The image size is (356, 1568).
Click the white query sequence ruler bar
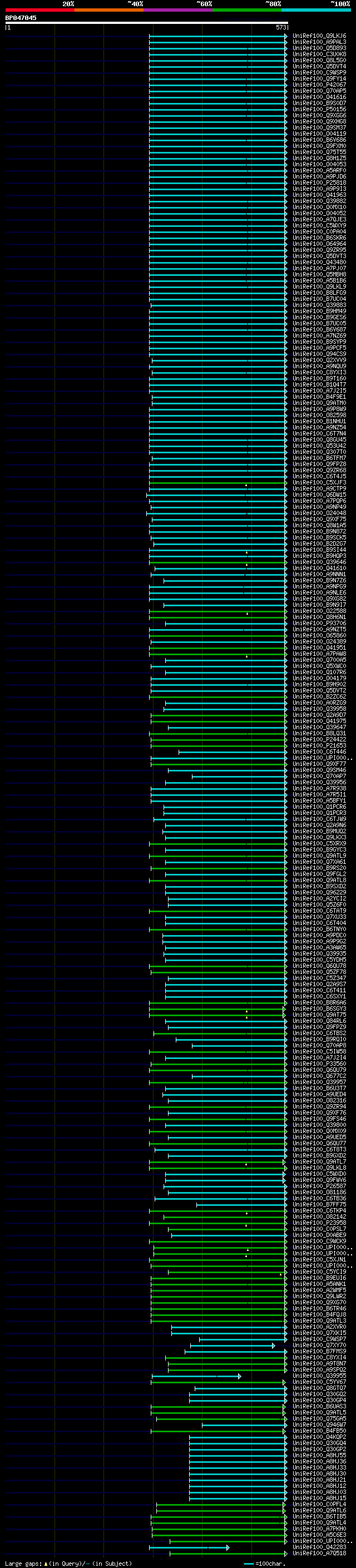click(146, 22)
